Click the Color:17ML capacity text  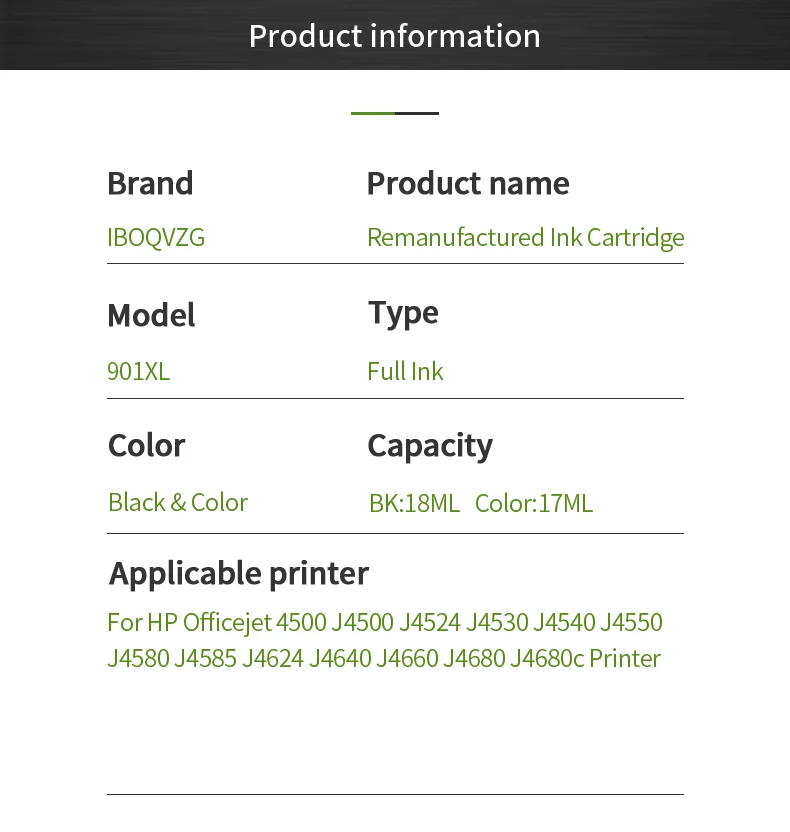coord(534,503)
